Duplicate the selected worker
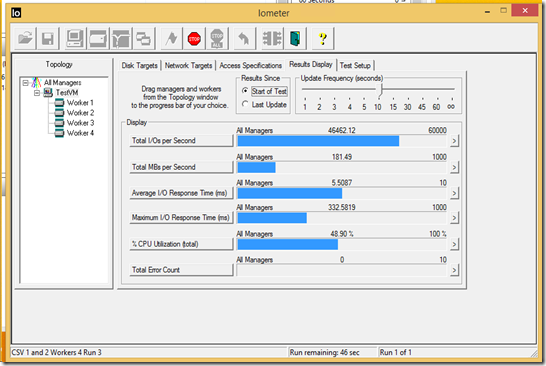Viewport: 546px width, 366px height. 143,38
